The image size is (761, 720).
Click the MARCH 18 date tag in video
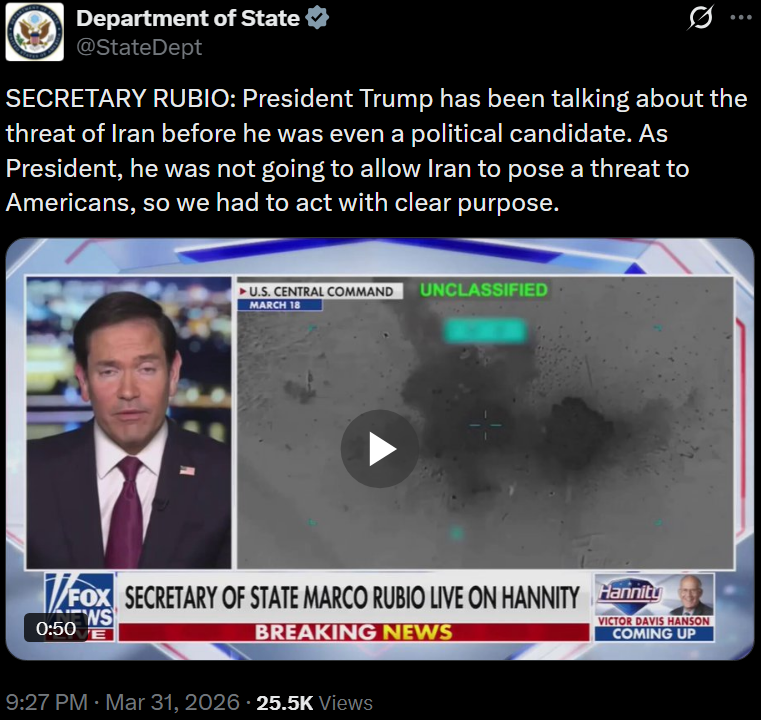click(280, 305)
